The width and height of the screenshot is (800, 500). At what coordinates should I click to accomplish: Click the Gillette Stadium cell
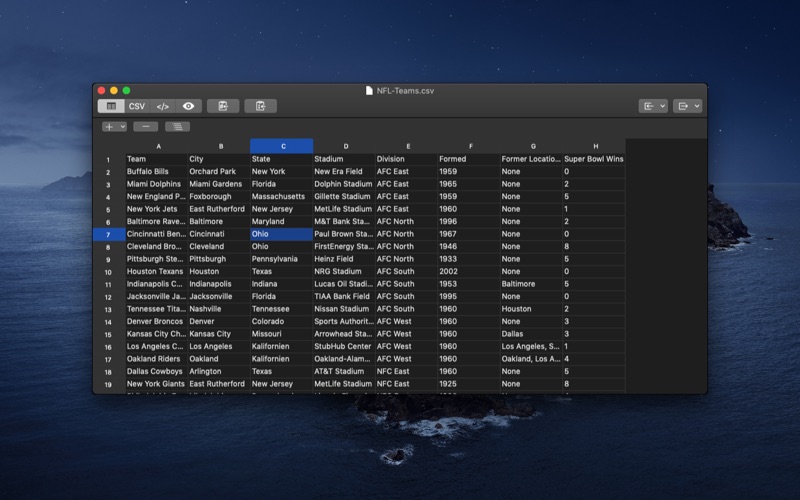[344, 196]
